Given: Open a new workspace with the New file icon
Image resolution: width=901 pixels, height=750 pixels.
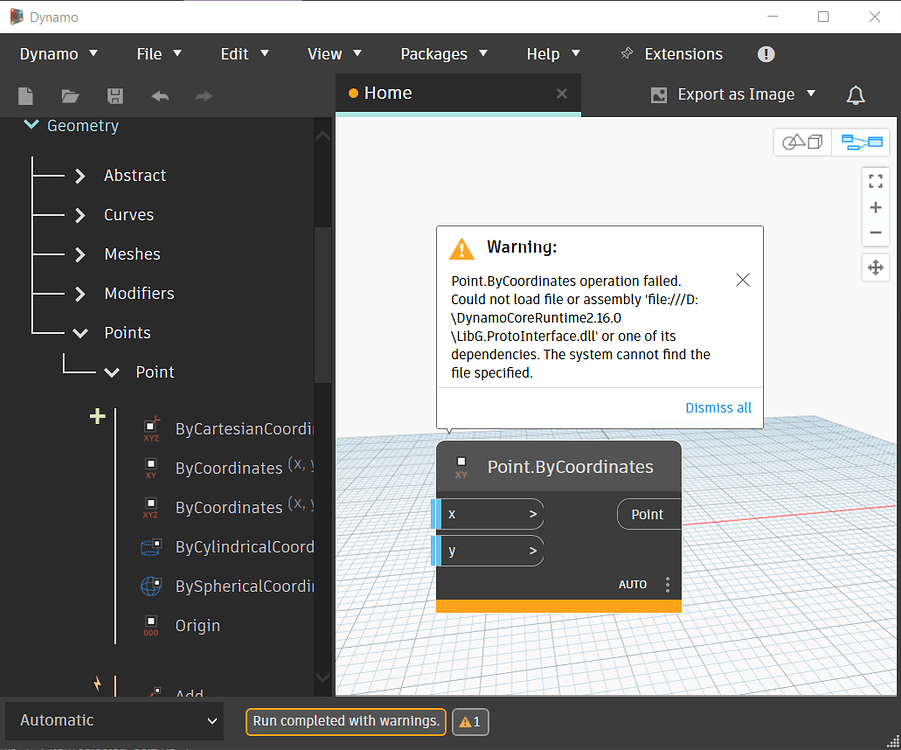Looking at the screenshot, I should point(25,96).
